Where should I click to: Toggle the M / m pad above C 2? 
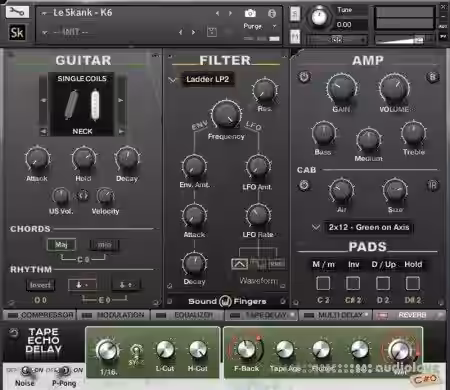pos(323,283)
